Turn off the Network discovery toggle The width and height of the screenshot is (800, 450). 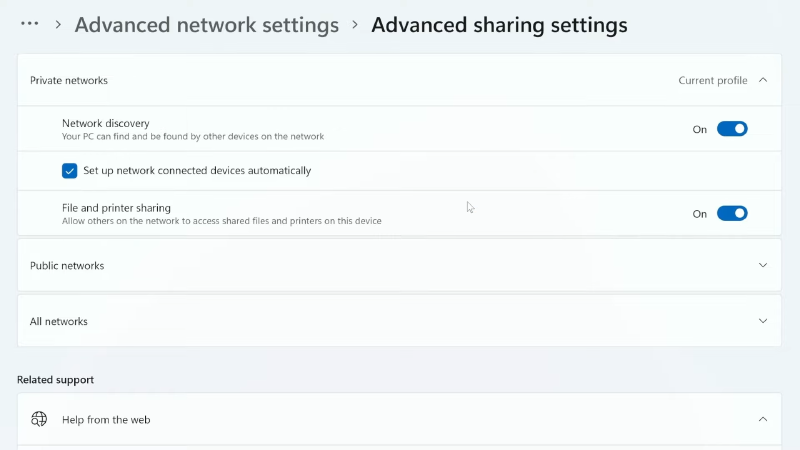coord(732,129)
